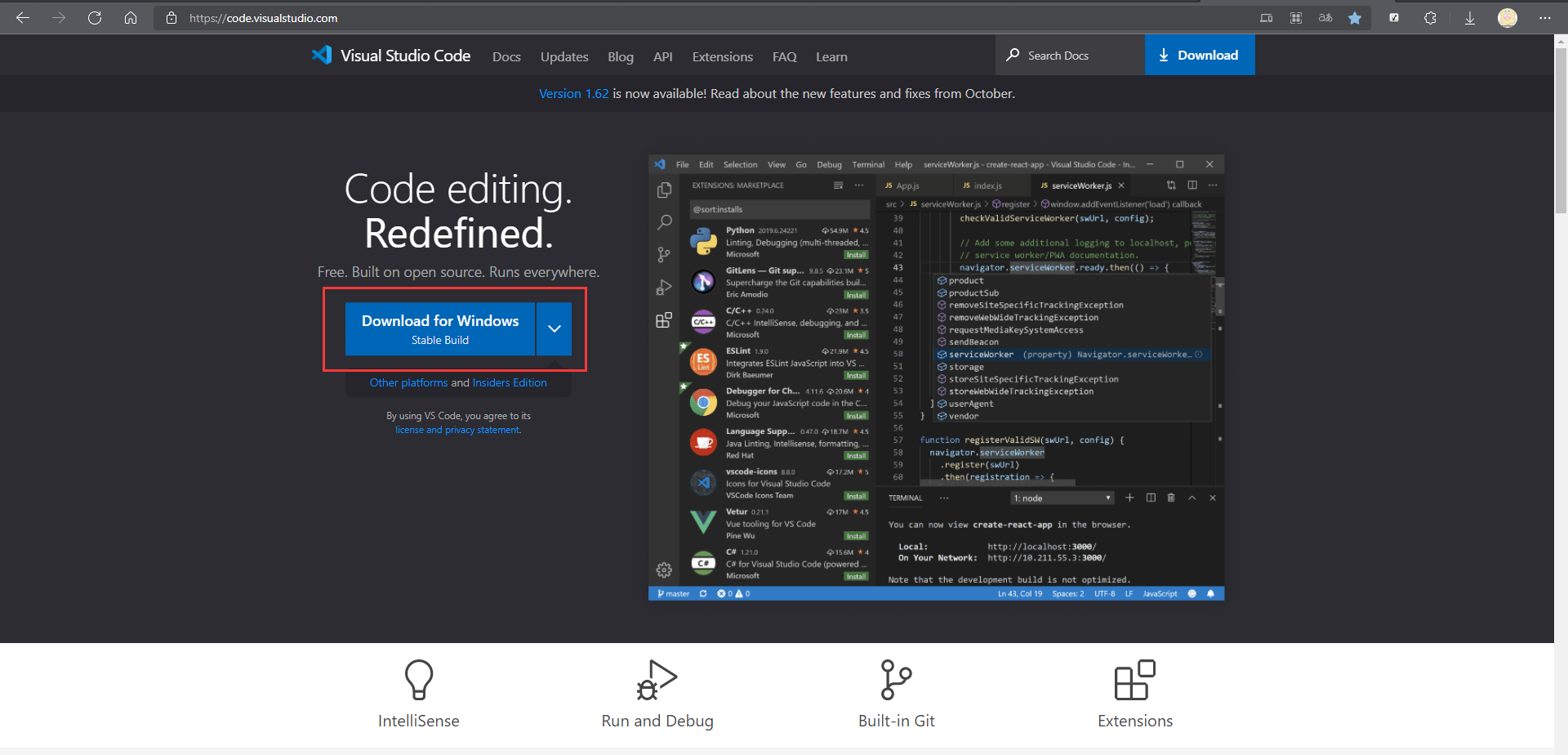Reload the page with the refresh icon
This screenshot has height=755, width=1568.
coord(95,17)
